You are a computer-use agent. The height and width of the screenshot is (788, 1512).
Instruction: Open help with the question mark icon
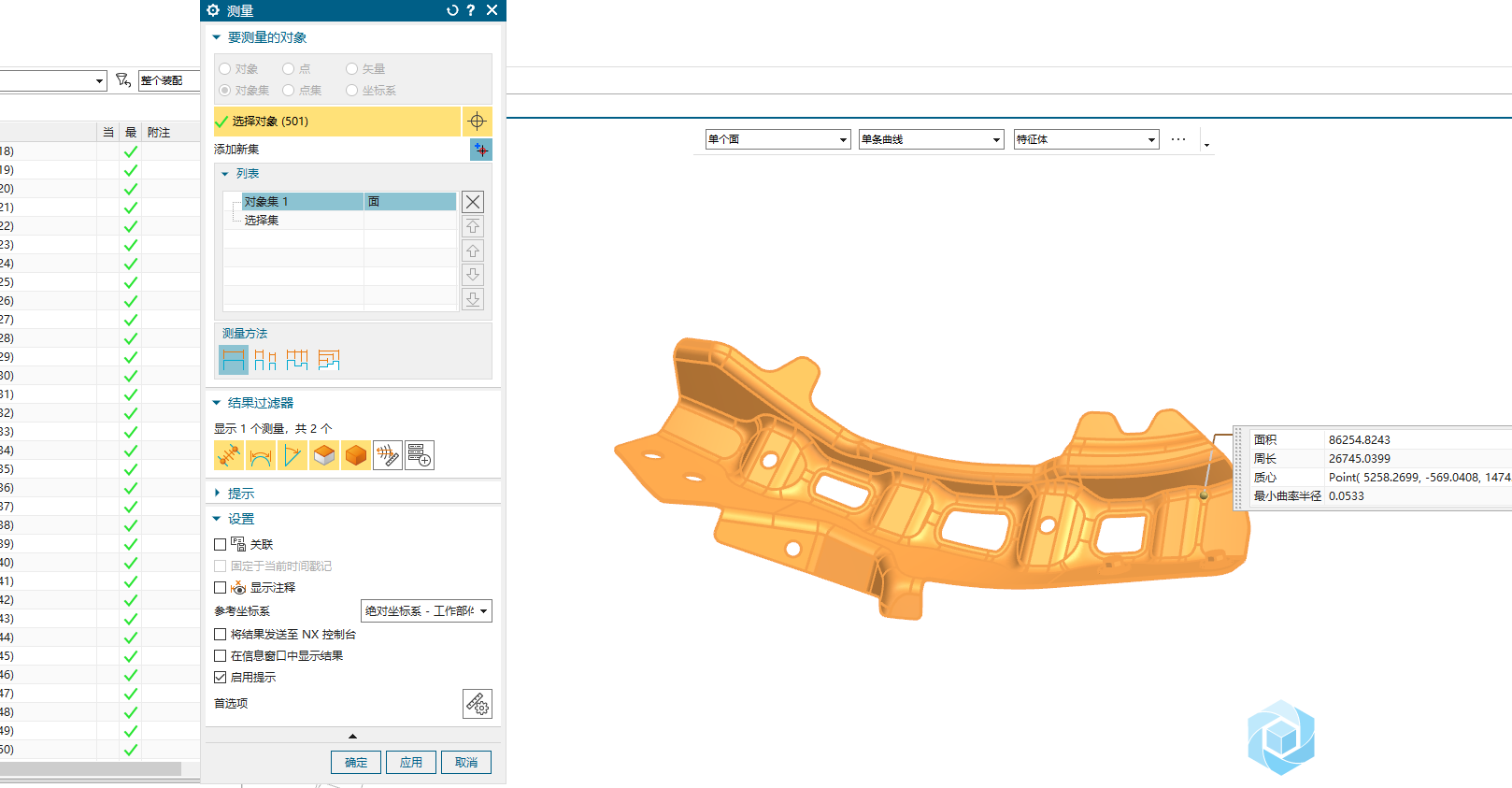click(471, 10)
